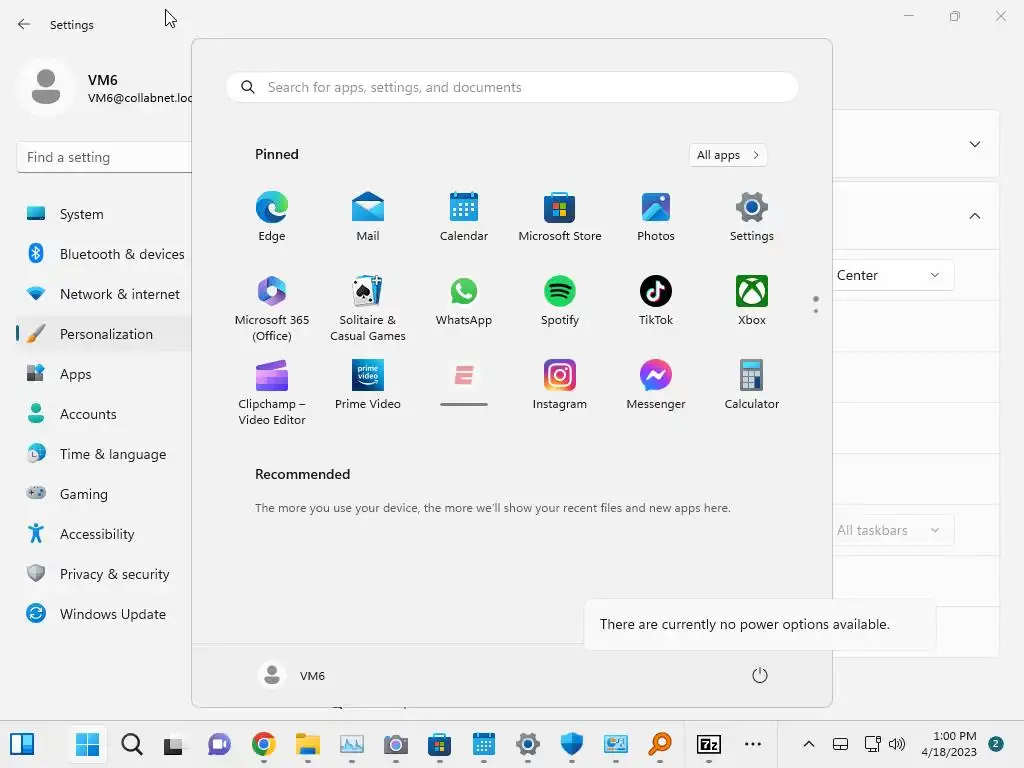Show taskbar overflow three dots

(753, 744)
